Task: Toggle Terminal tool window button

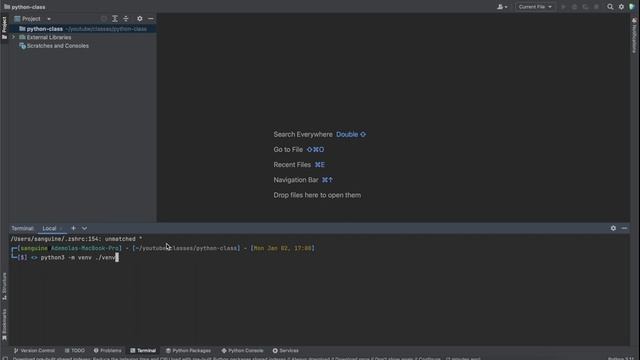Action: coord(143,351)
